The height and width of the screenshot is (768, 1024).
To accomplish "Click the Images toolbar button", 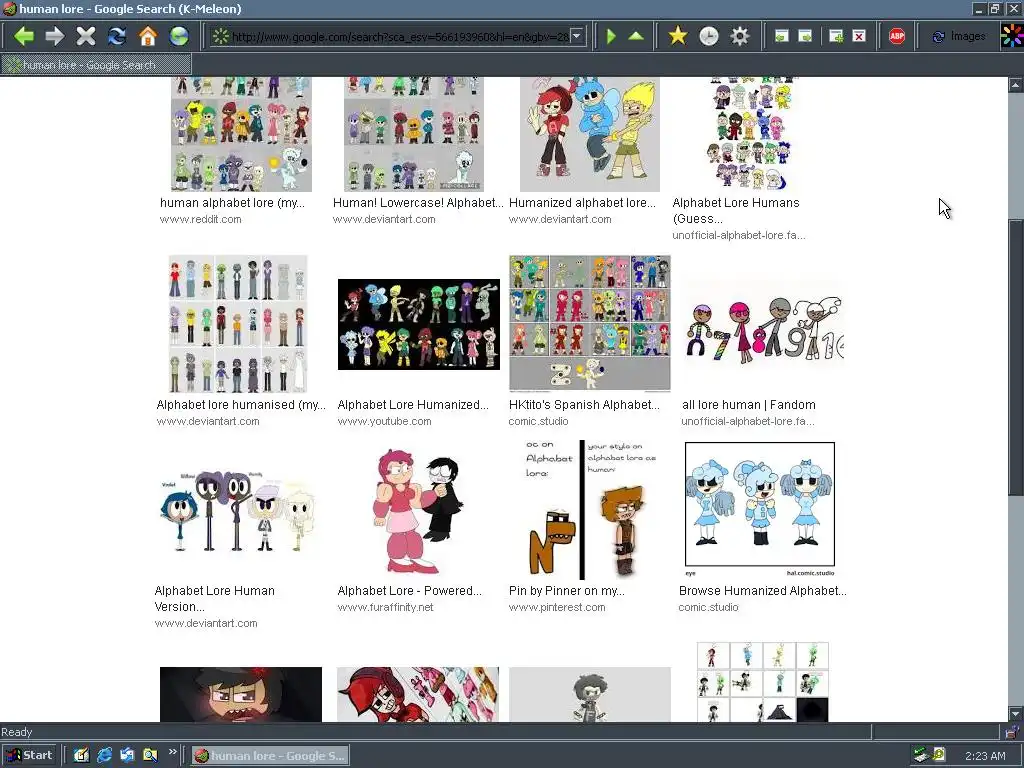I will point(958,36).
